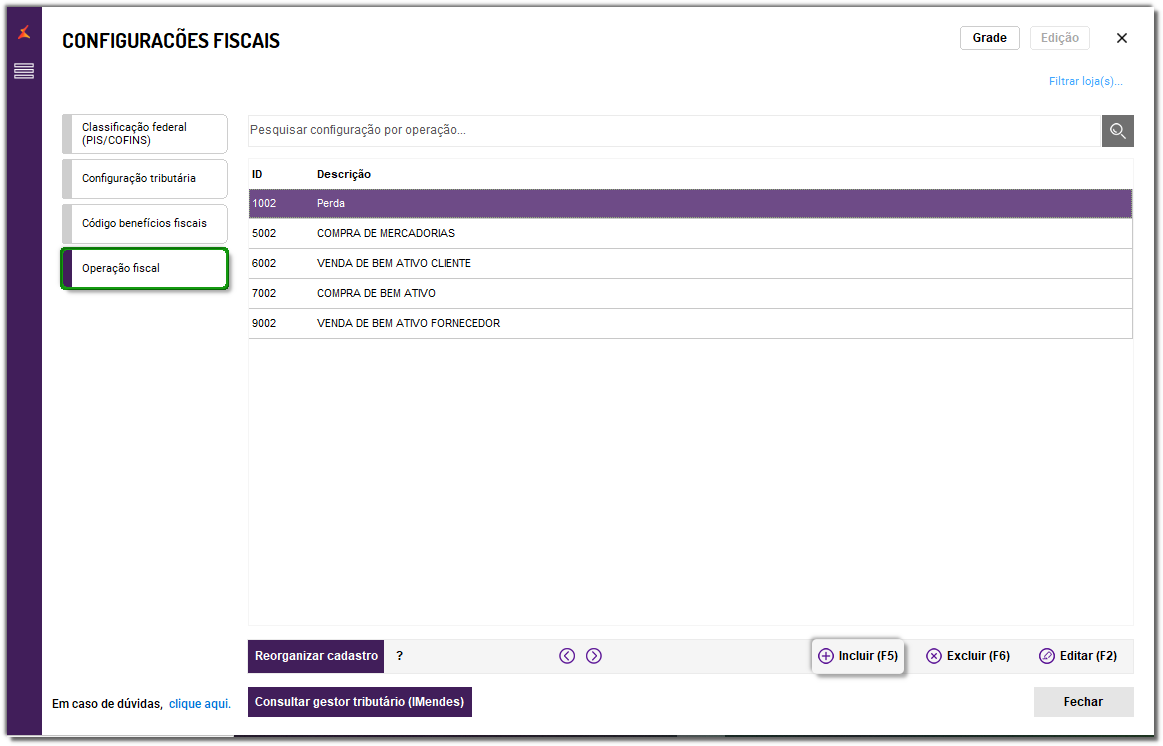Open Código benefícios fiscais tab
The height and width of the screenshot is (746, 1163).
pos(145,224)
